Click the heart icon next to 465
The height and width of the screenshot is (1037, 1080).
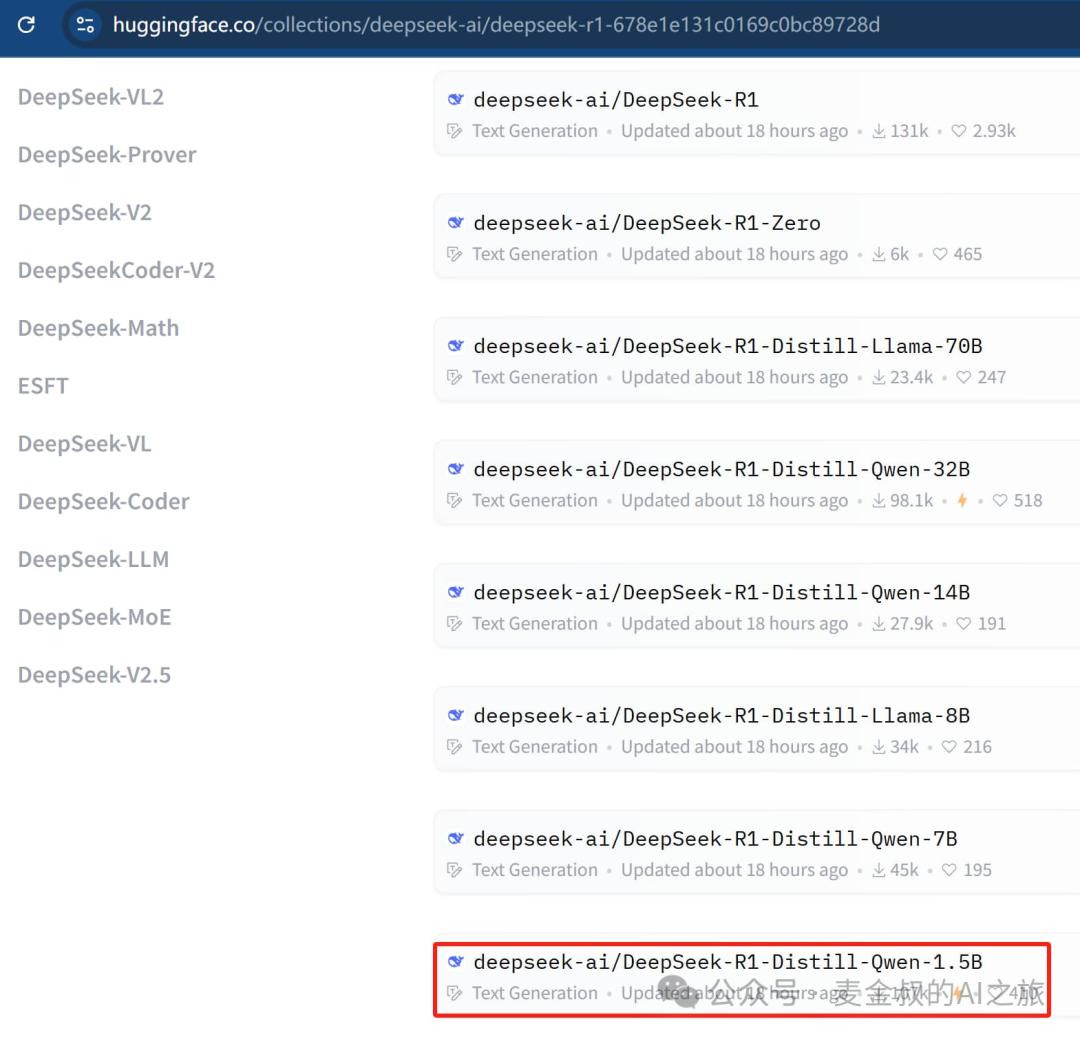pyautogui.click(x=940, y=254)
